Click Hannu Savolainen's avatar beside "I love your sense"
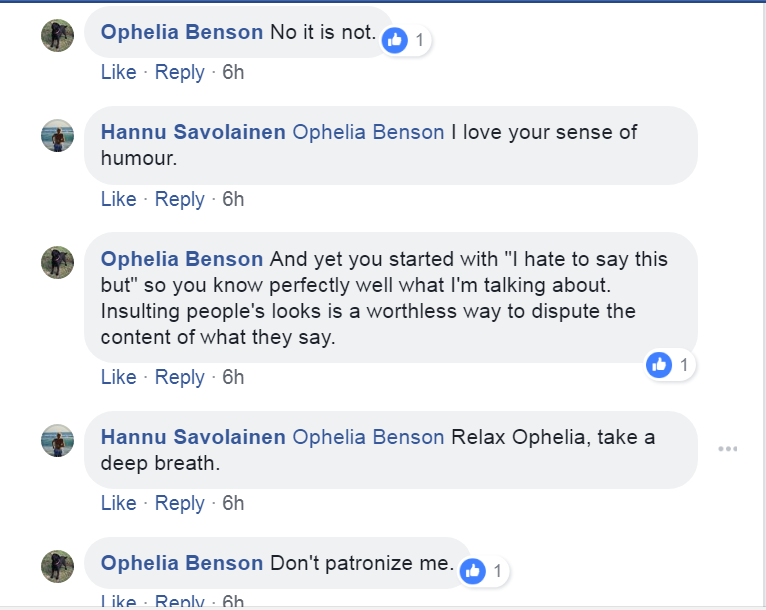Viewport: 766px width, 610px height. (57, 135)
